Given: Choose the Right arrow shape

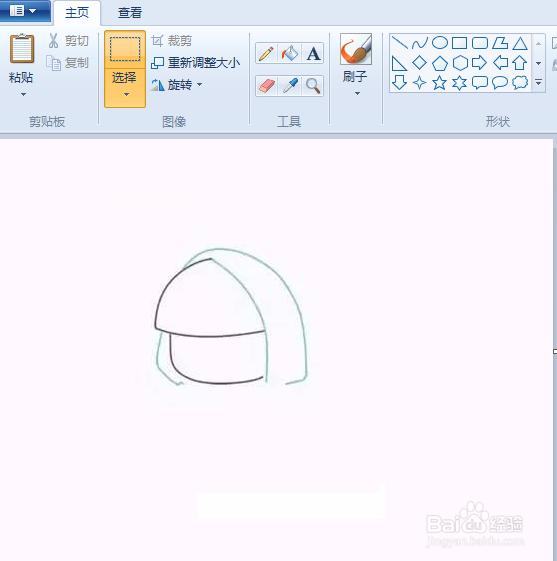Looking at the screenshot, I should tap(480, 63).
